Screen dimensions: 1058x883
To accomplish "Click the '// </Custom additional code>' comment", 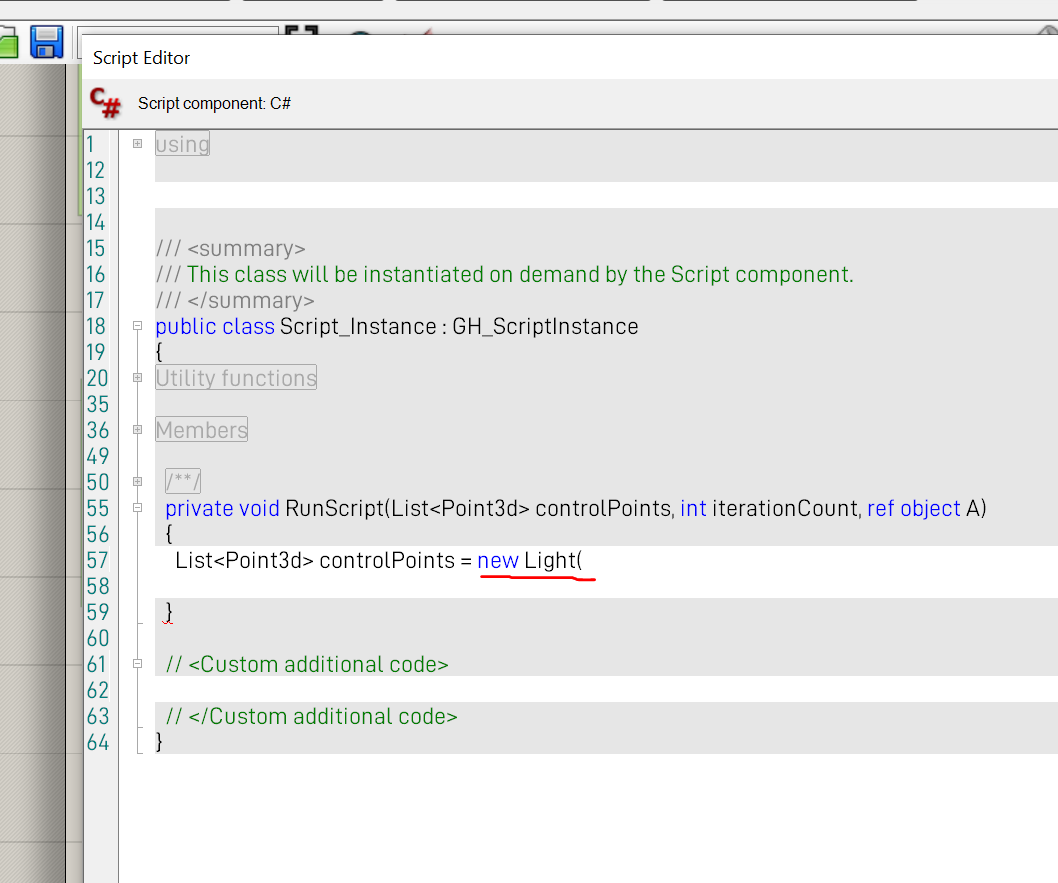I will pos(312,716).
